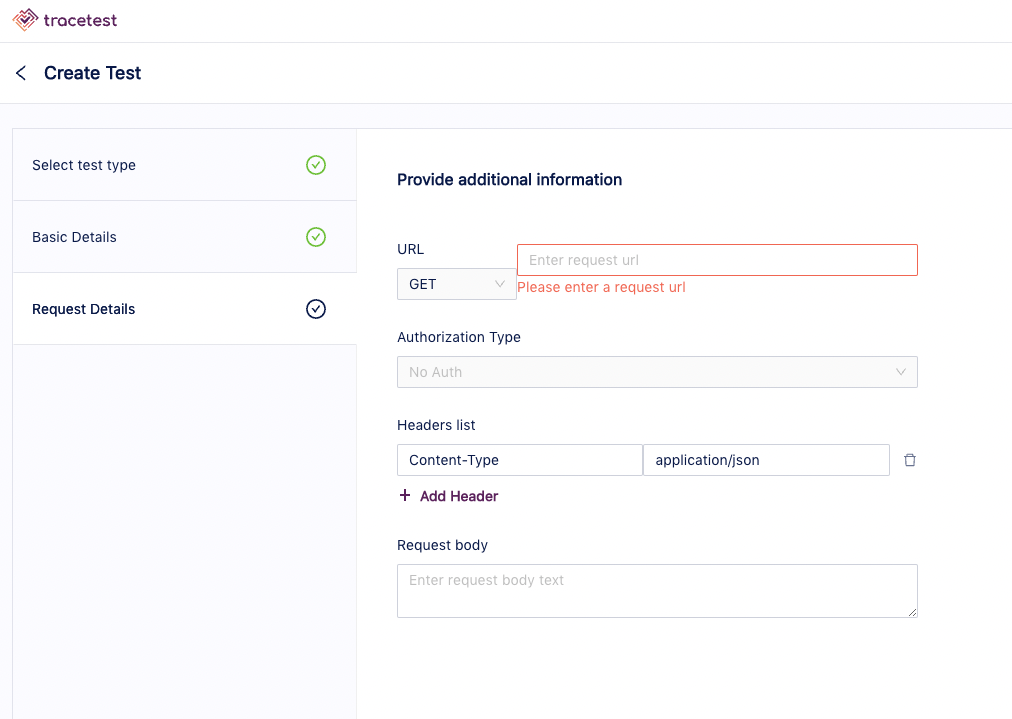Click 'Provide additional information' heading
Viewport: 1012px width, 719px height.
coord(509,179)
